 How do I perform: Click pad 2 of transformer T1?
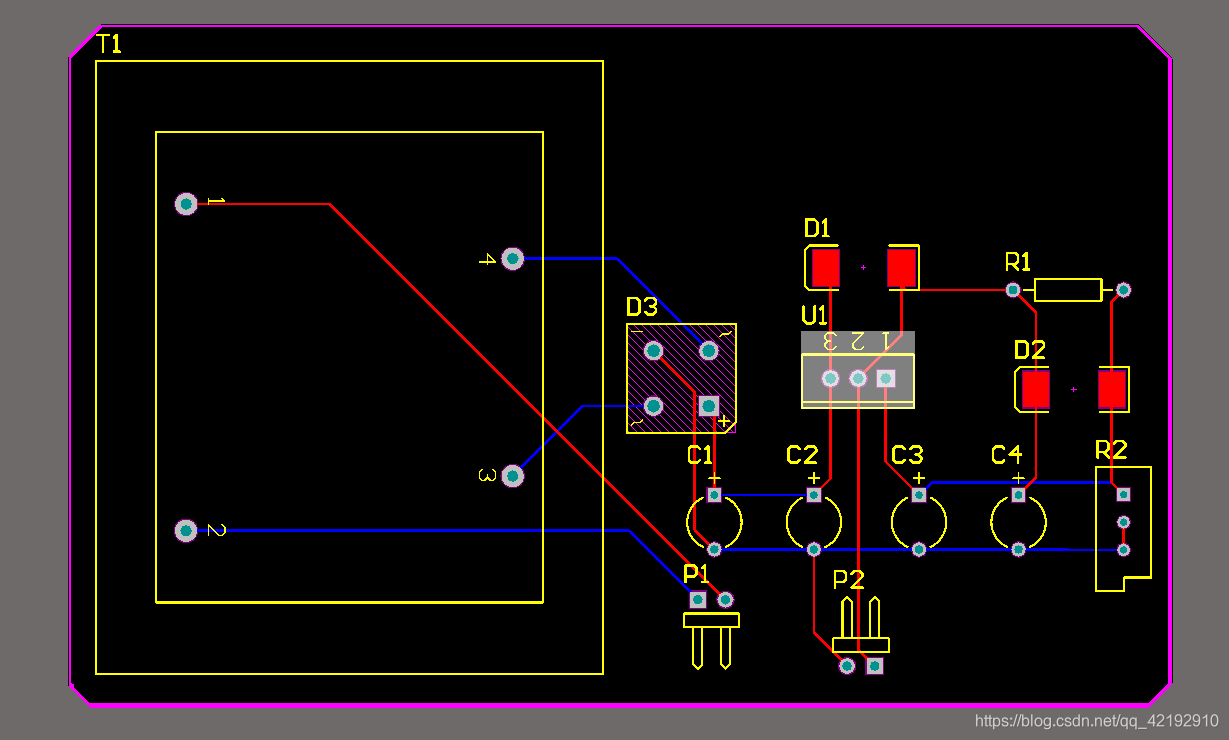[x=186, y=531]
